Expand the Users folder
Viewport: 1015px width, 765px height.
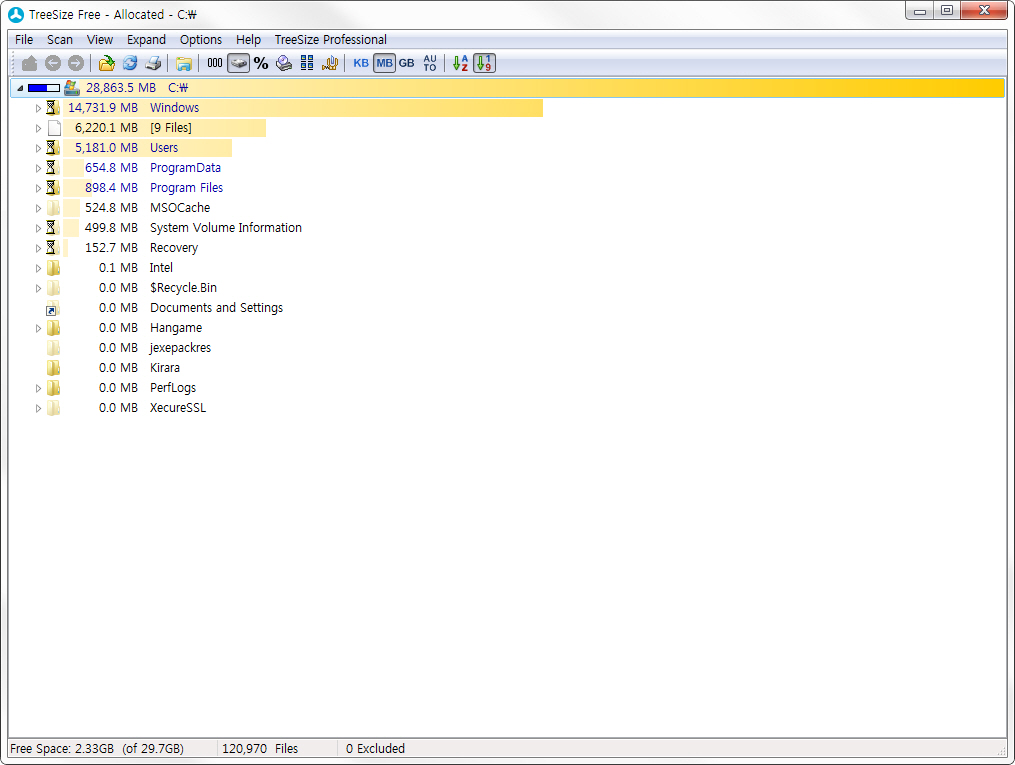pos(38,148)
